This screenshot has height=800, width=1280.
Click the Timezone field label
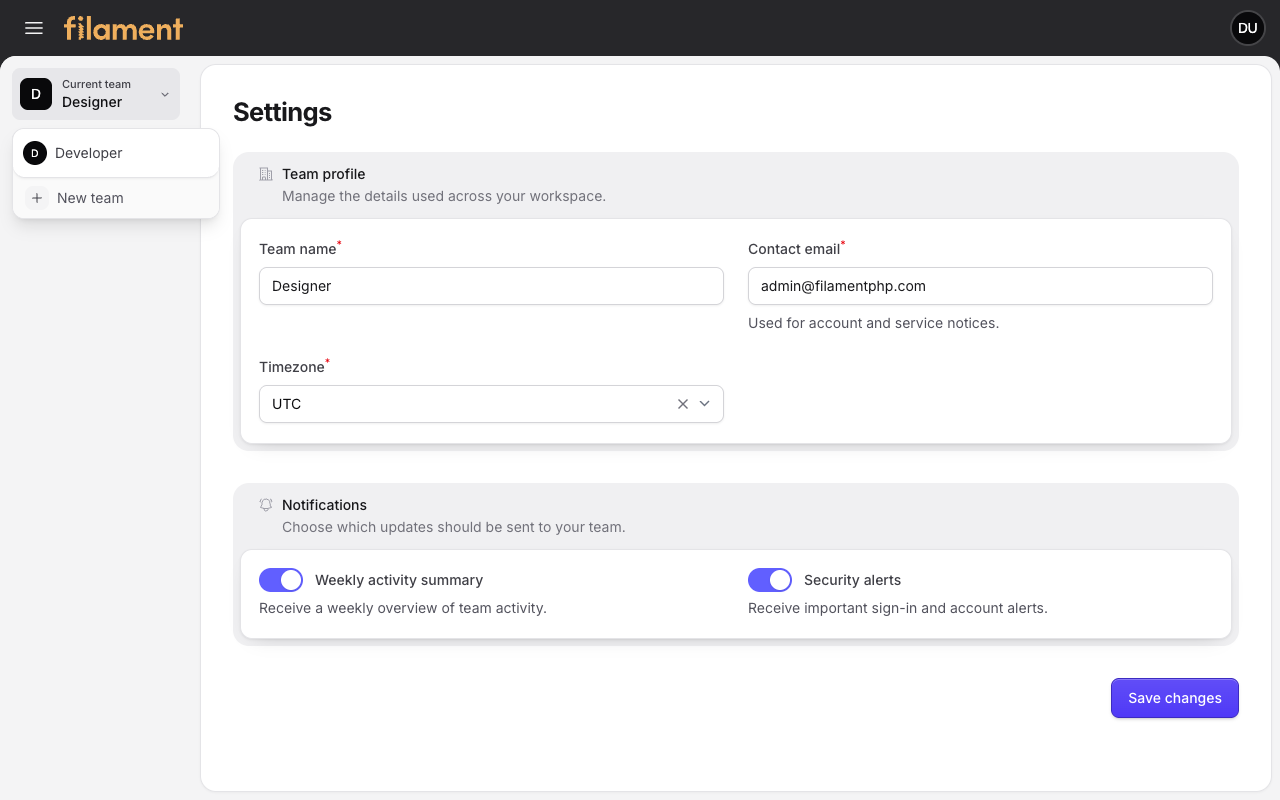coord(292,367)
